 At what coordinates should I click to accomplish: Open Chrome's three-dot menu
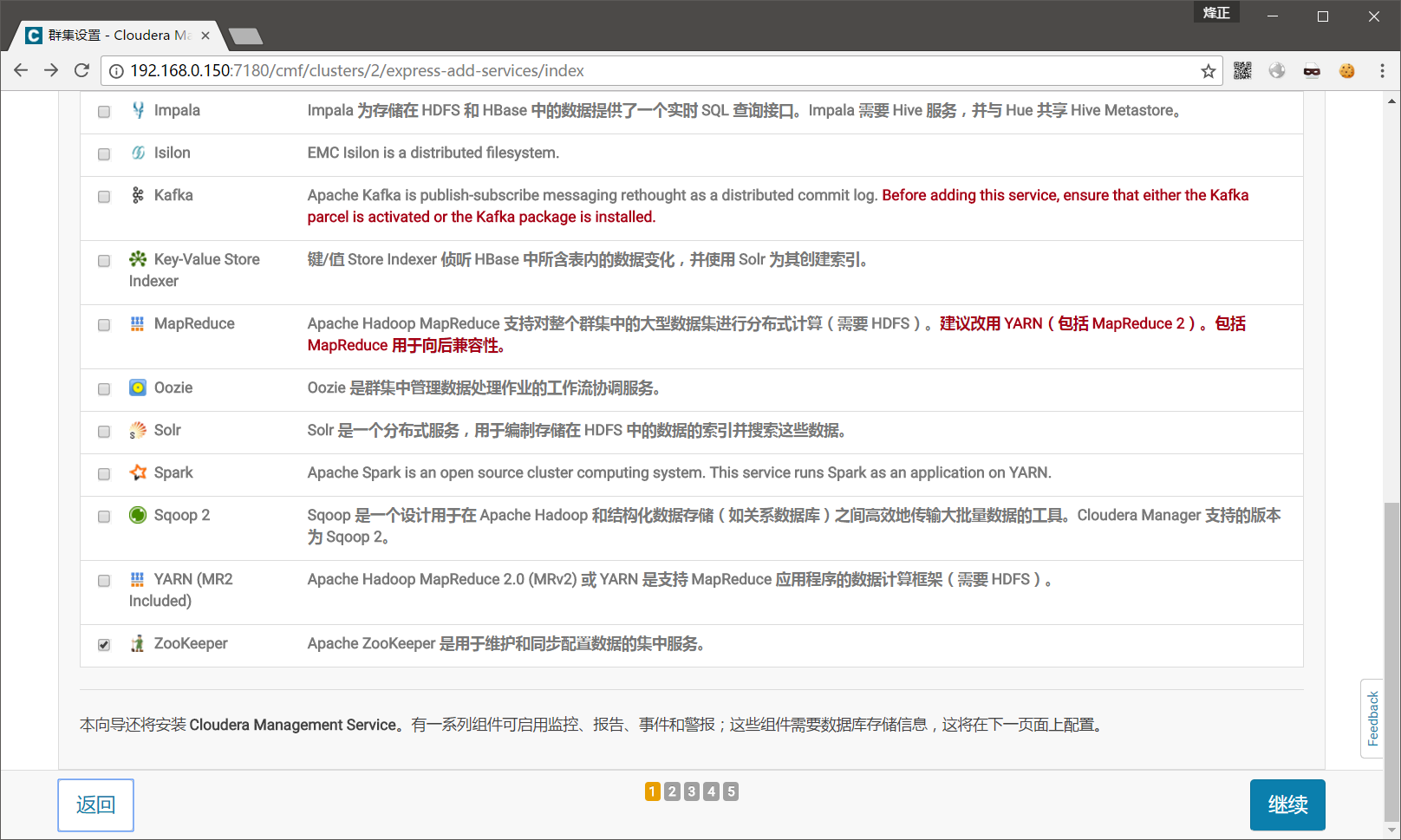tap(1382, 71)
